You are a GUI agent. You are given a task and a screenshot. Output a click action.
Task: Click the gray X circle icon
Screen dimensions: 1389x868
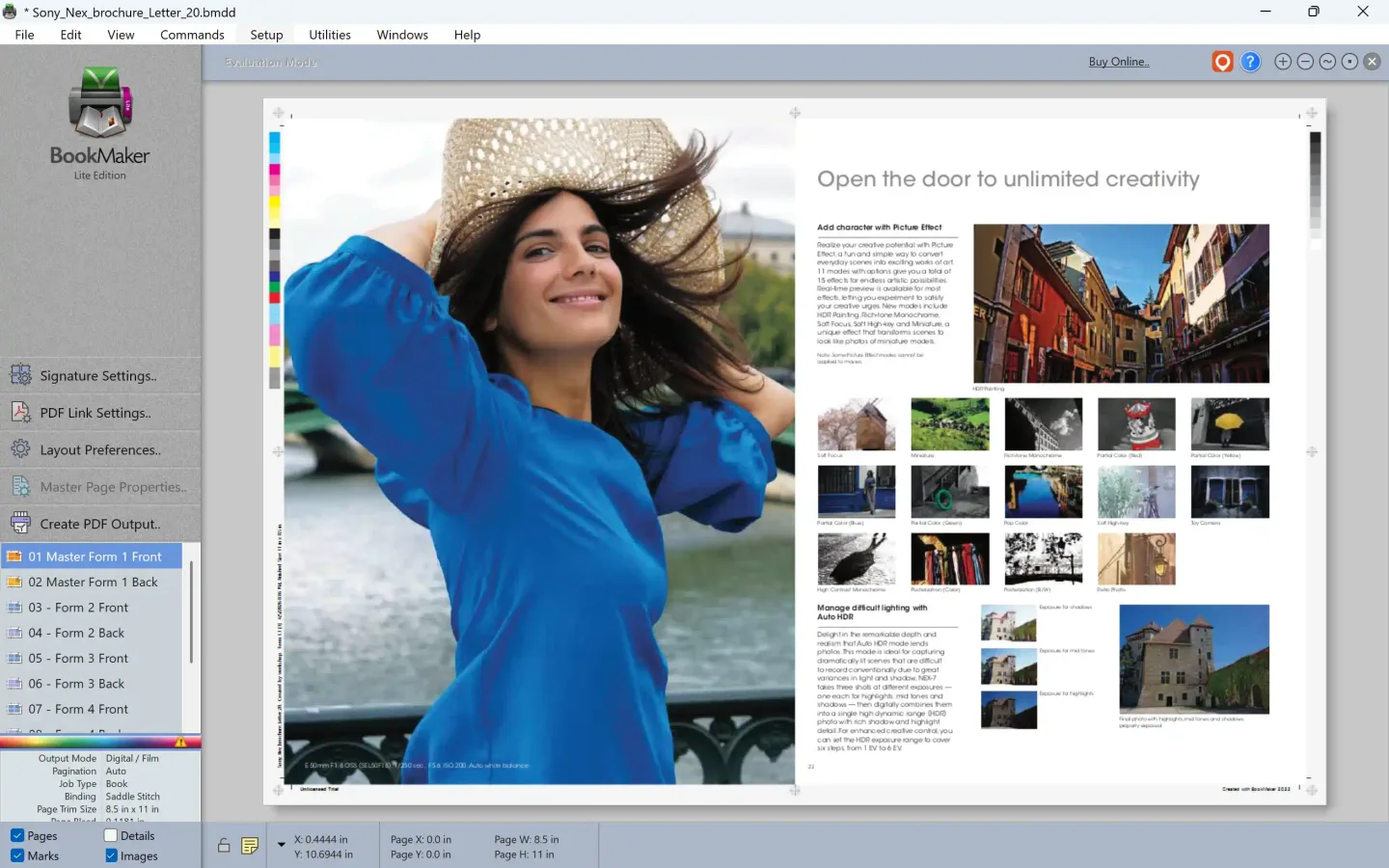point(1372,62)
